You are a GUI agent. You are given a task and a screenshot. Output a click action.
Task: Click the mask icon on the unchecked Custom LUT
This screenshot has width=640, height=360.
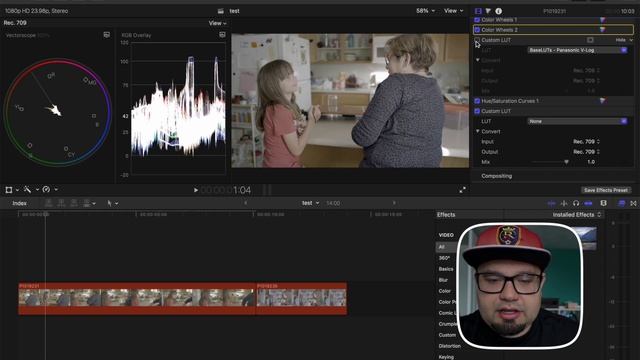click(590, 40)
